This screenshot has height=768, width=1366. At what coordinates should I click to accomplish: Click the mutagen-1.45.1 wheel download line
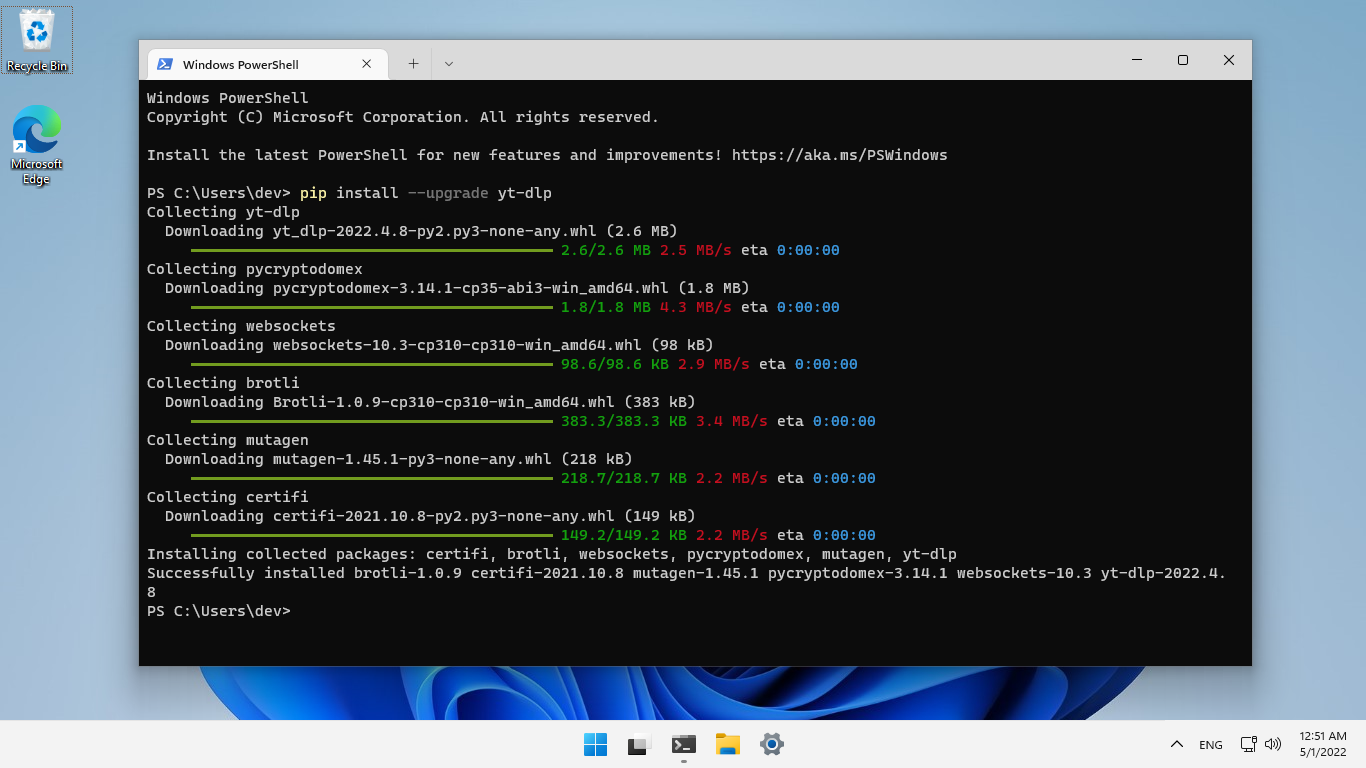[399, 459]
